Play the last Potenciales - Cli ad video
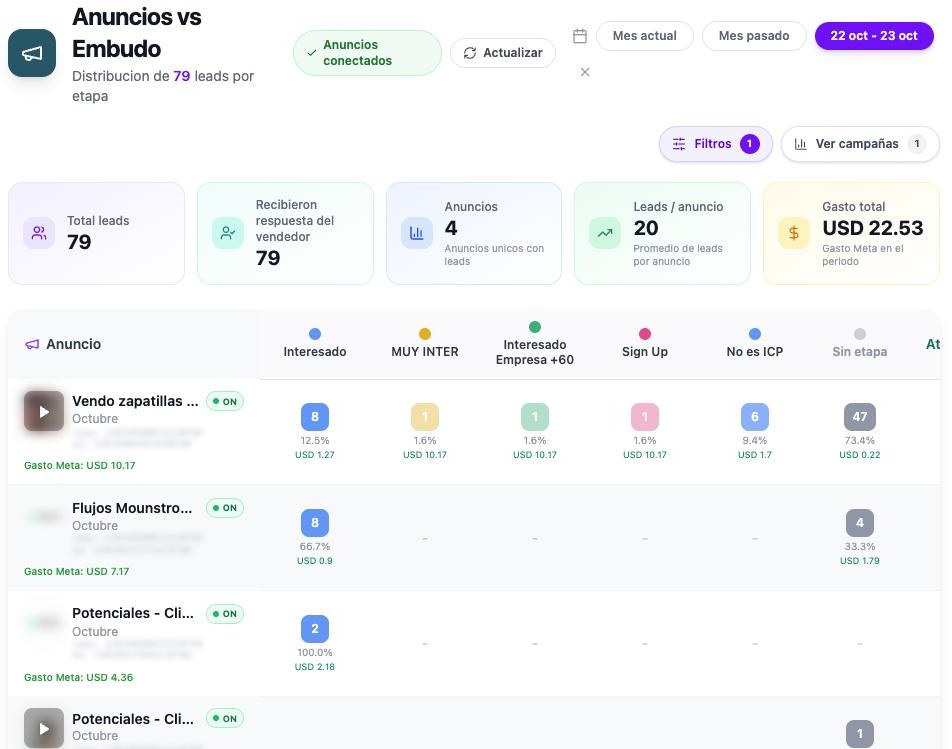The image size is (952, 749). click(44, 728)
